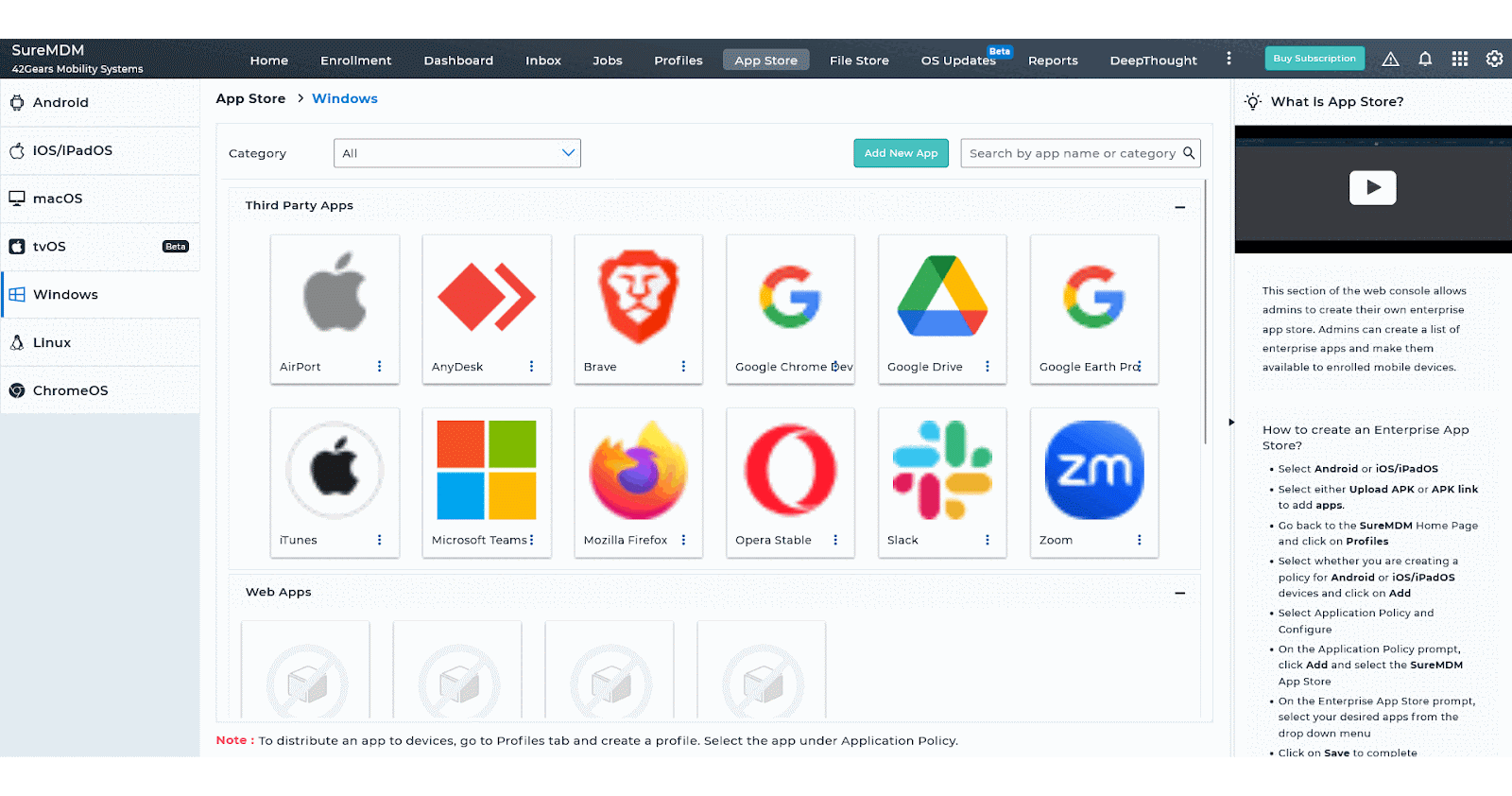
Task: Play the What Is App Store video
Action: point(1373,187)
